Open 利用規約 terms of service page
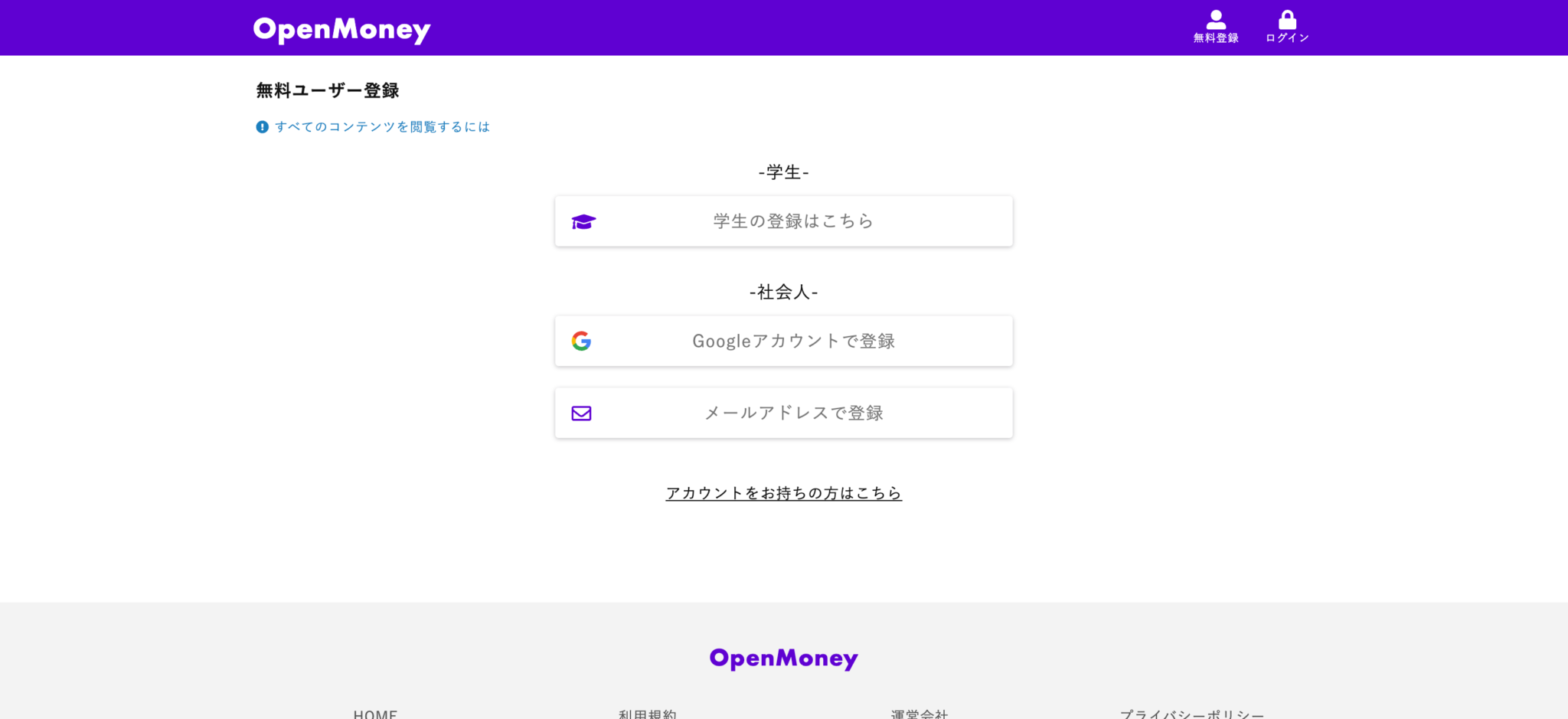The width and height of the screenshot is (1568, 719). coord(647,714)
